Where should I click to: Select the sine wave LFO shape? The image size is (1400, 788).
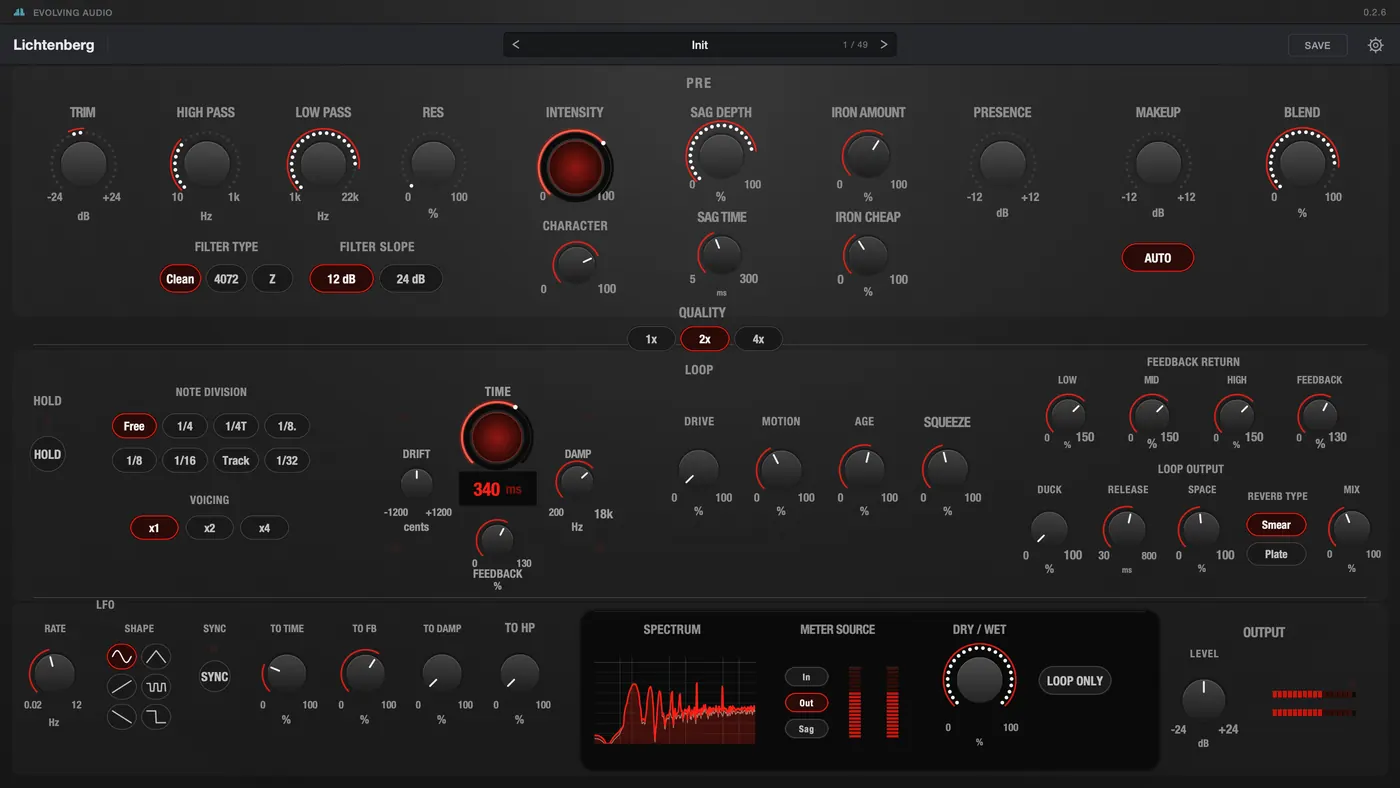pyautogui.click(x=121, y=657)
